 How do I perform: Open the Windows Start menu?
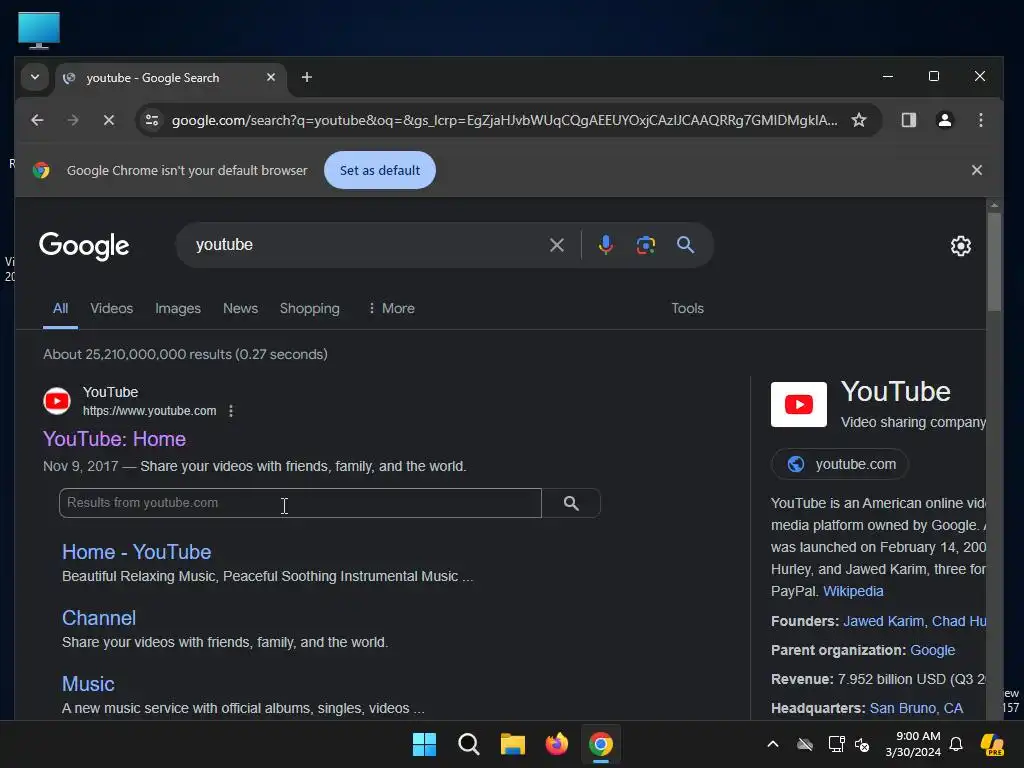coord(424,744)
